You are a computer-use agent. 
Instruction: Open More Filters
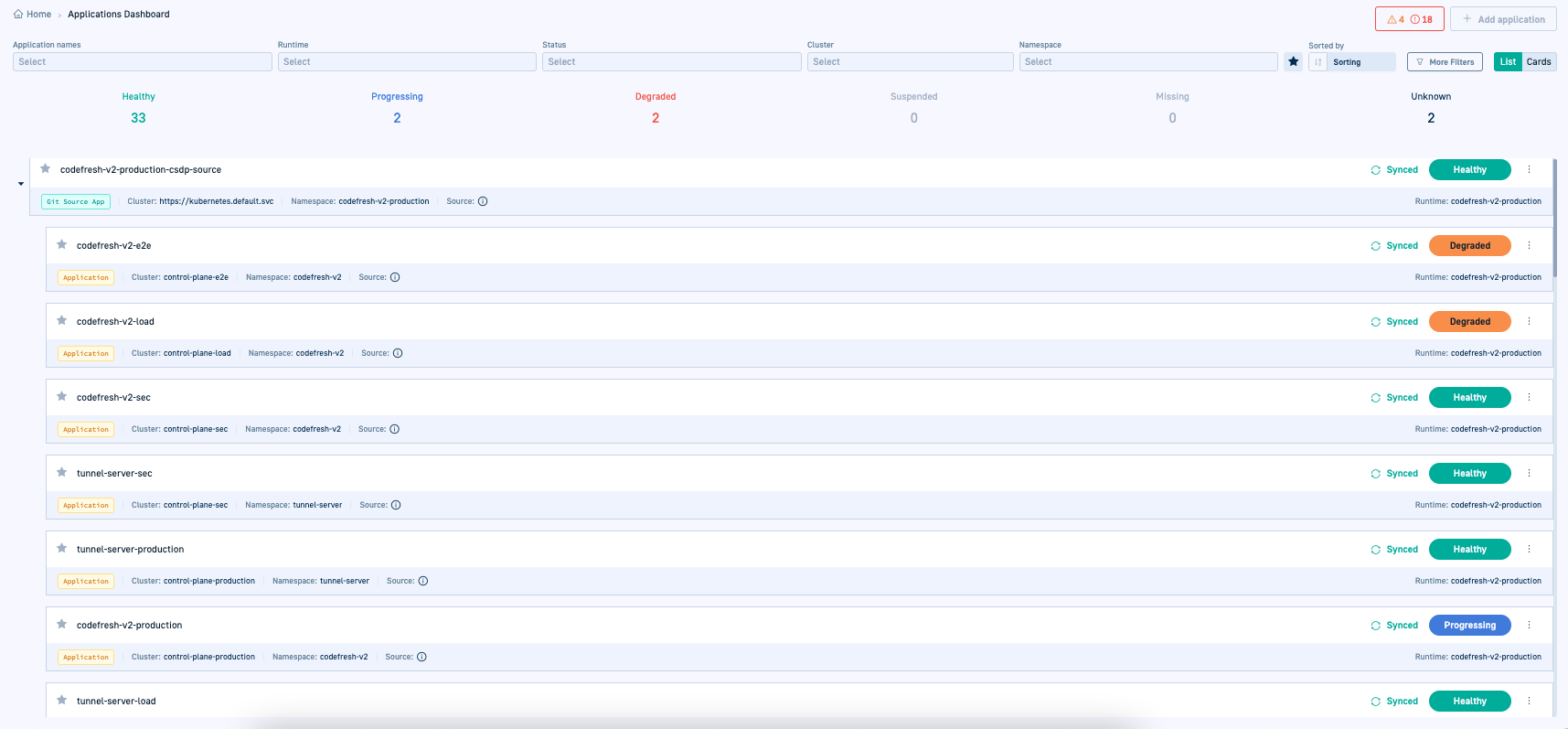pos(1445,62)
